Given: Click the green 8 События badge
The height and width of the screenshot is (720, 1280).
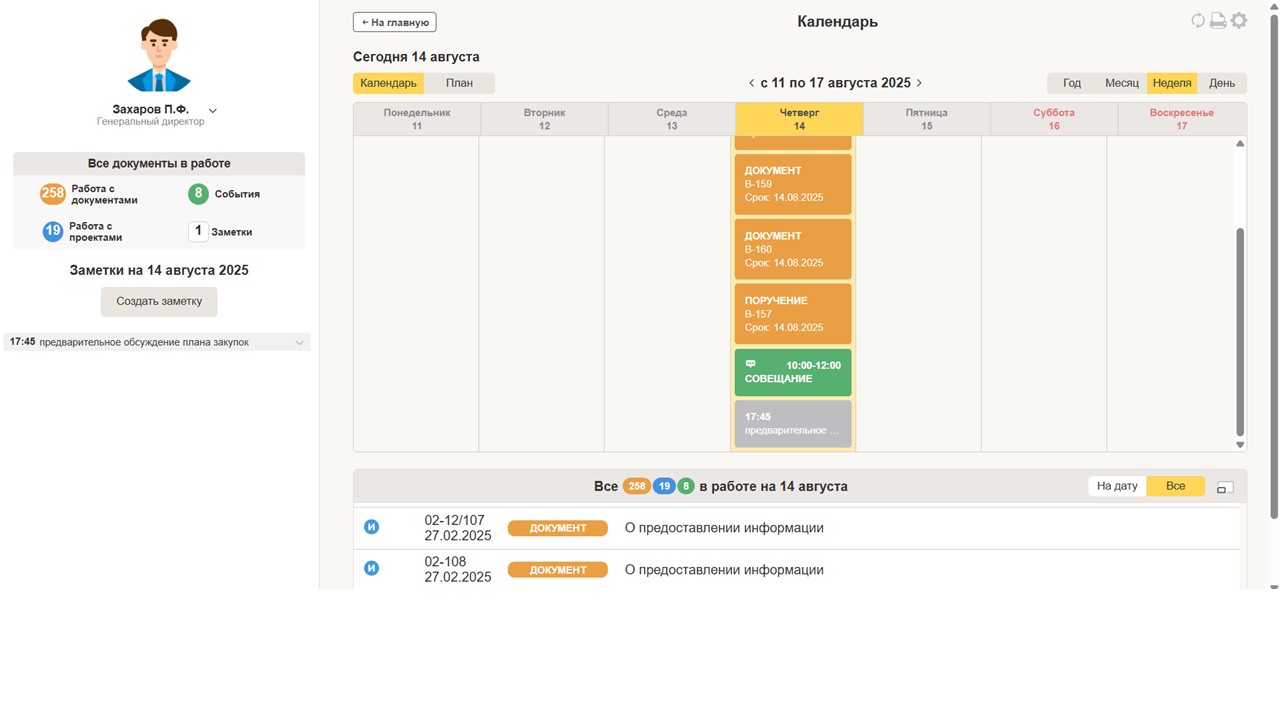Looking at the screenshot, I should coord(198,194).
